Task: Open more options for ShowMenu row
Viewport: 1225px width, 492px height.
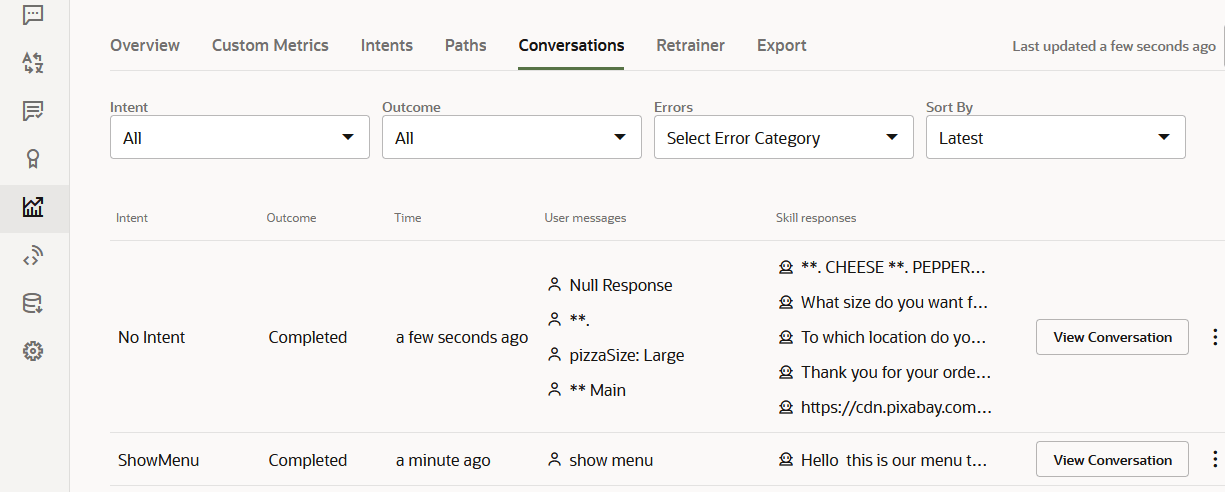Action: pos(1215,460)
